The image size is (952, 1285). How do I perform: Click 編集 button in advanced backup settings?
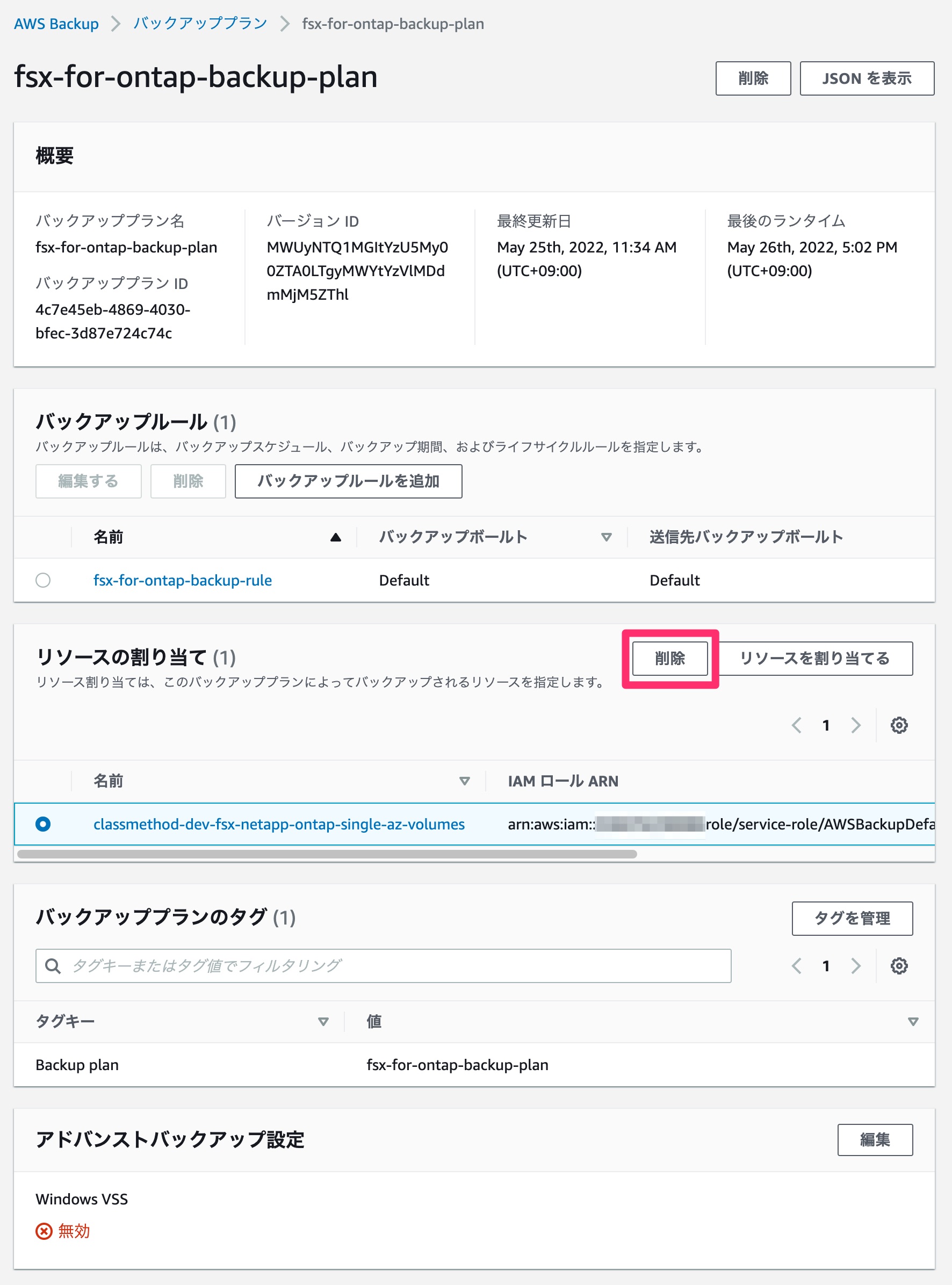tap(875, 1140)
